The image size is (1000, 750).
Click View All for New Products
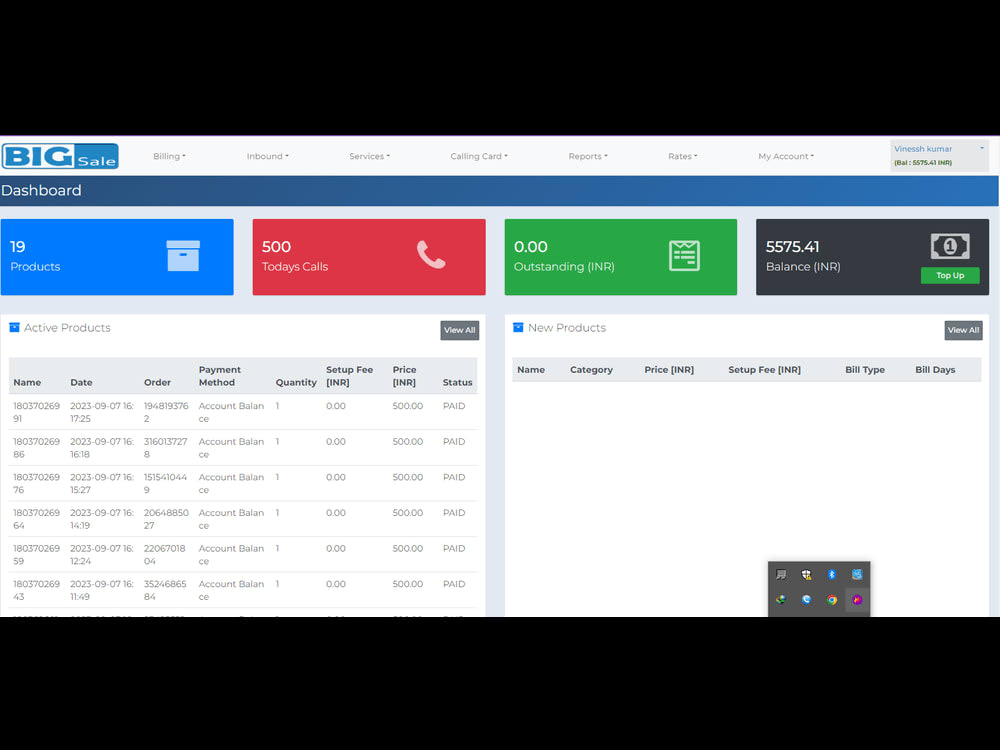963,330
